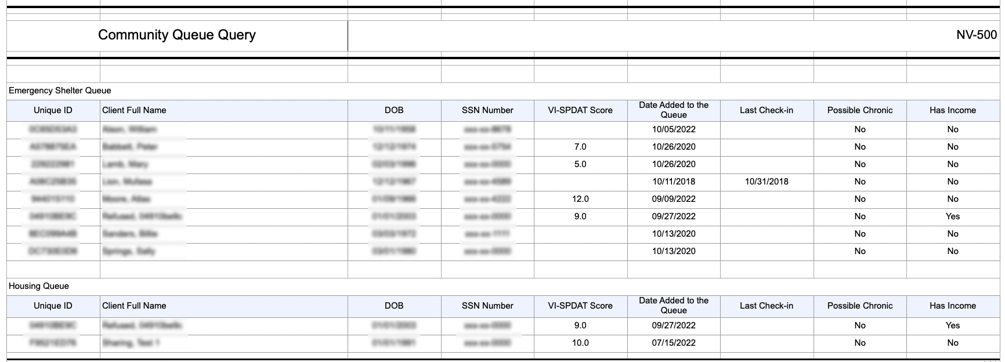Click Last Check-in header in Housing Queue table
Viewport: 1005px width, 362px height.
click(767, 306)
